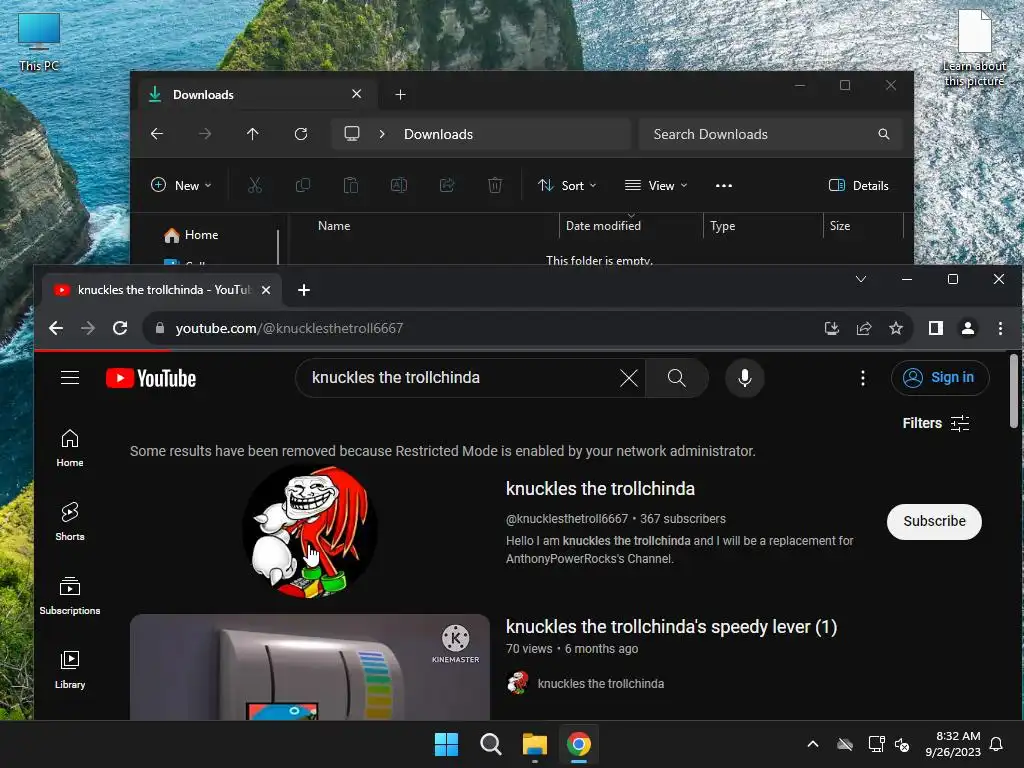The width and height of the screenshot is (1024, 768).
Task: Sign in to YouTube
Action: click(x=940, y=377)
